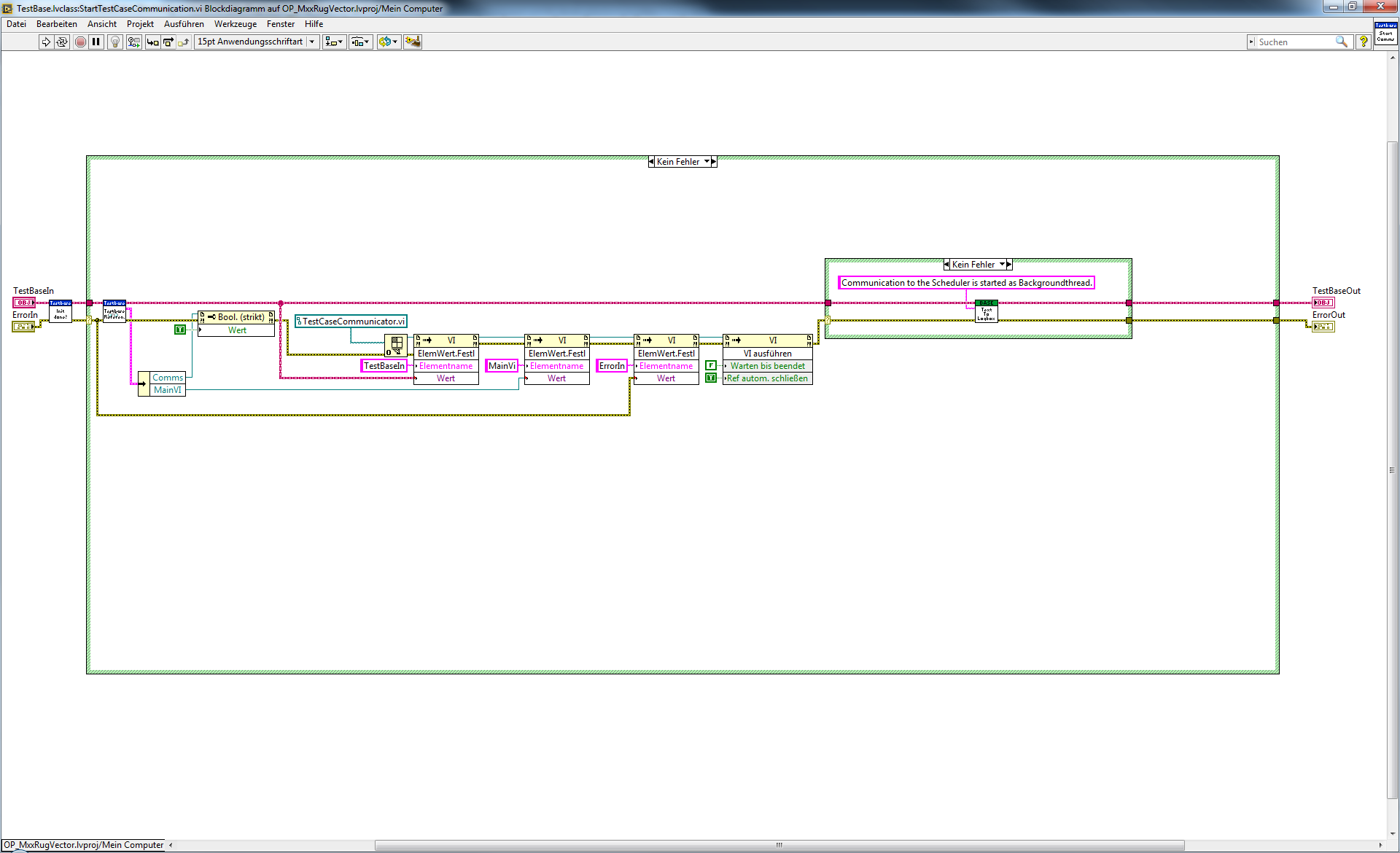This screenshot has width=1400, height=853.
Task: Toggle retain wire values button
Action: (133, 42)
